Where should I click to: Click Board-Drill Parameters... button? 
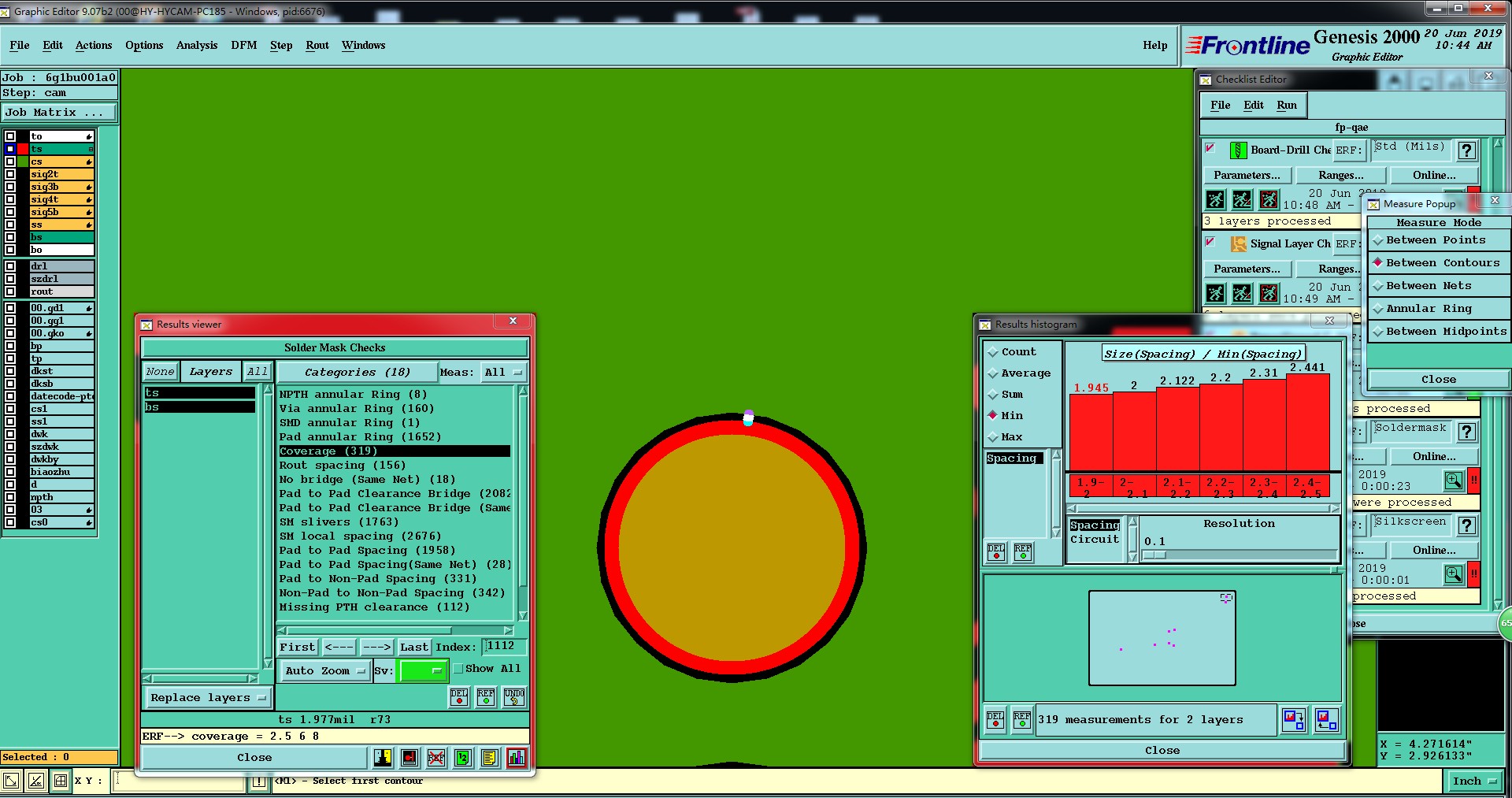pyautogui.click(x=1247, y=176)
